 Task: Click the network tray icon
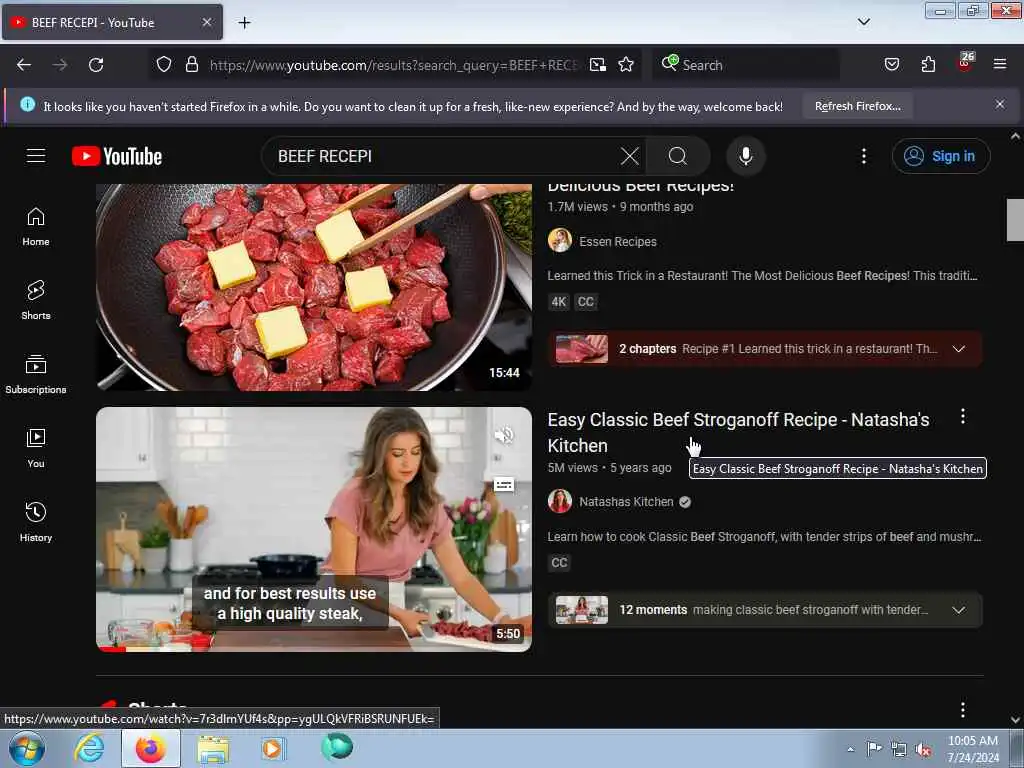coord(899,750)
